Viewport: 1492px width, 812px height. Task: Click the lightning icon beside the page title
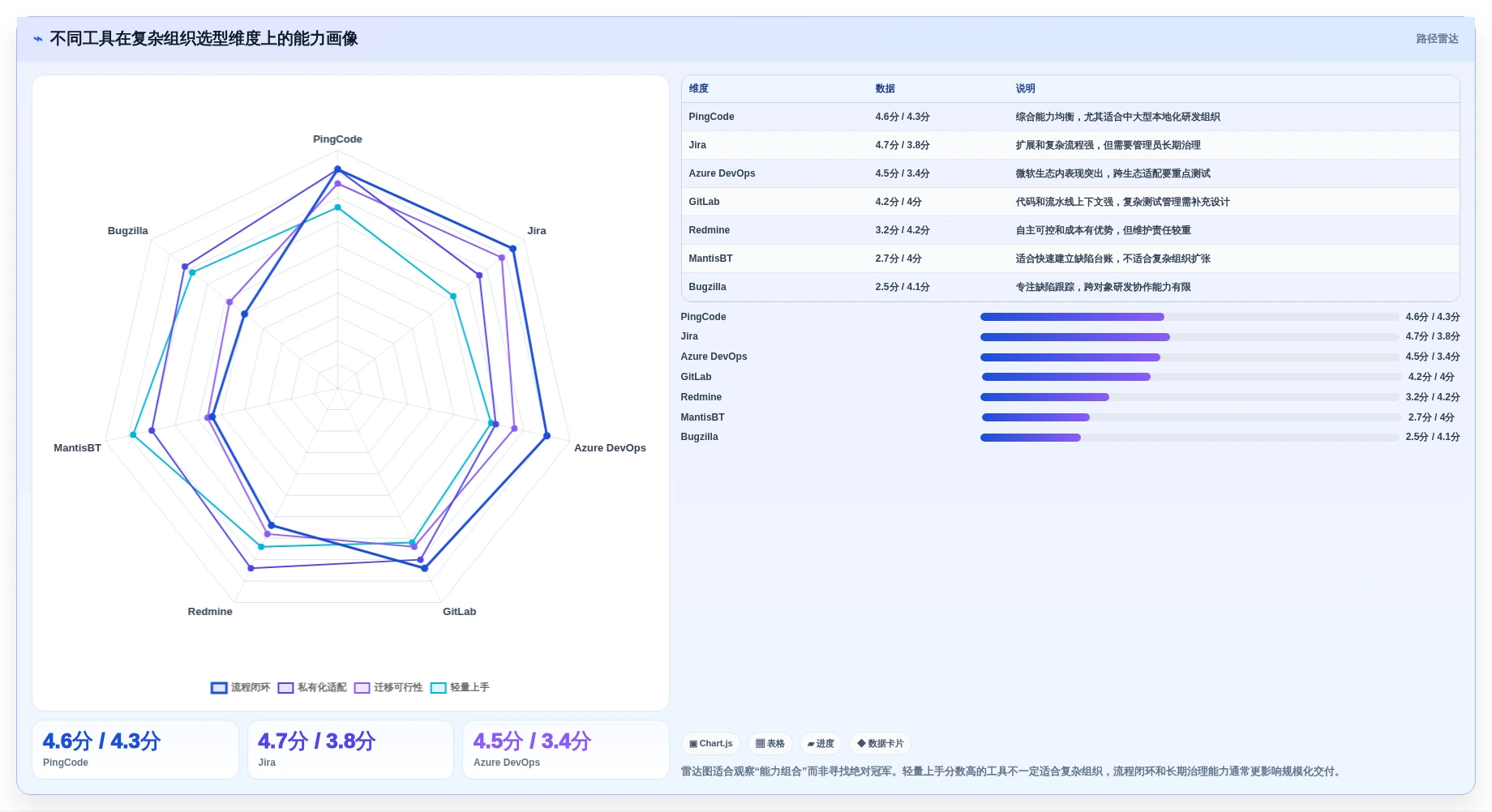coord(38,39)
